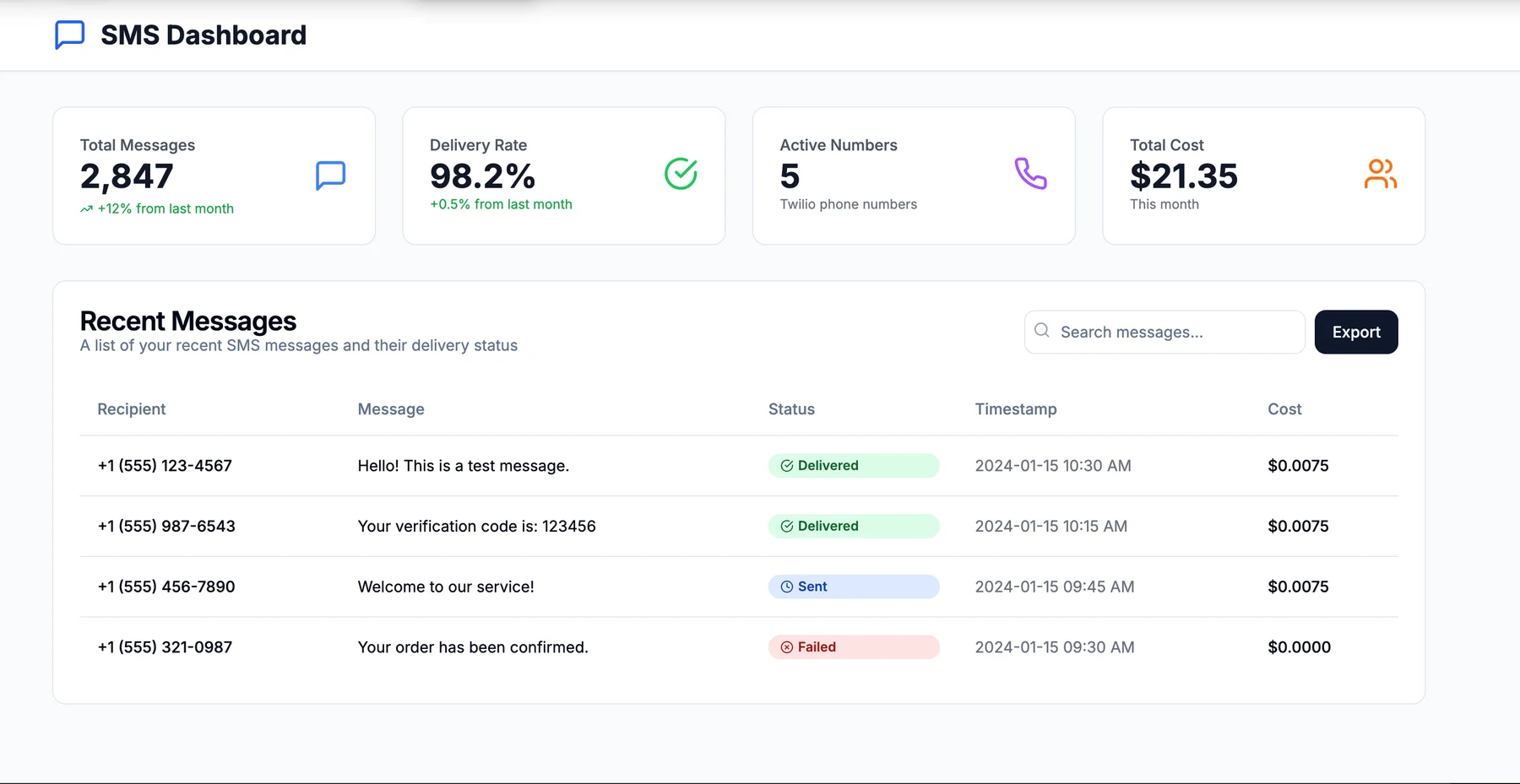1520x784 pixels.
Task: Click the trending-up arrow beside +12%
Action: [86, 209]
